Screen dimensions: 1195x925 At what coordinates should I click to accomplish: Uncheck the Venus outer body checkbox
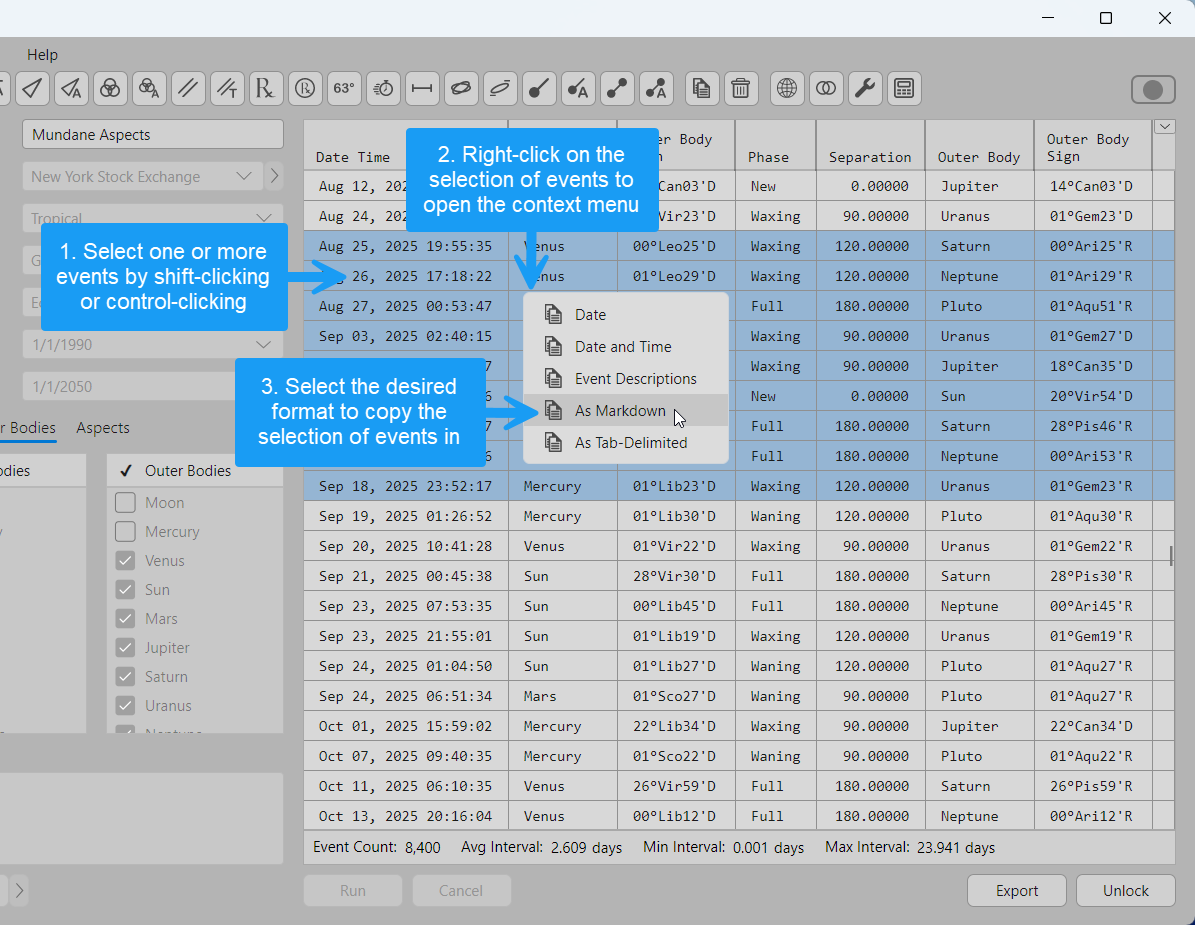click(x=125, y=561)
